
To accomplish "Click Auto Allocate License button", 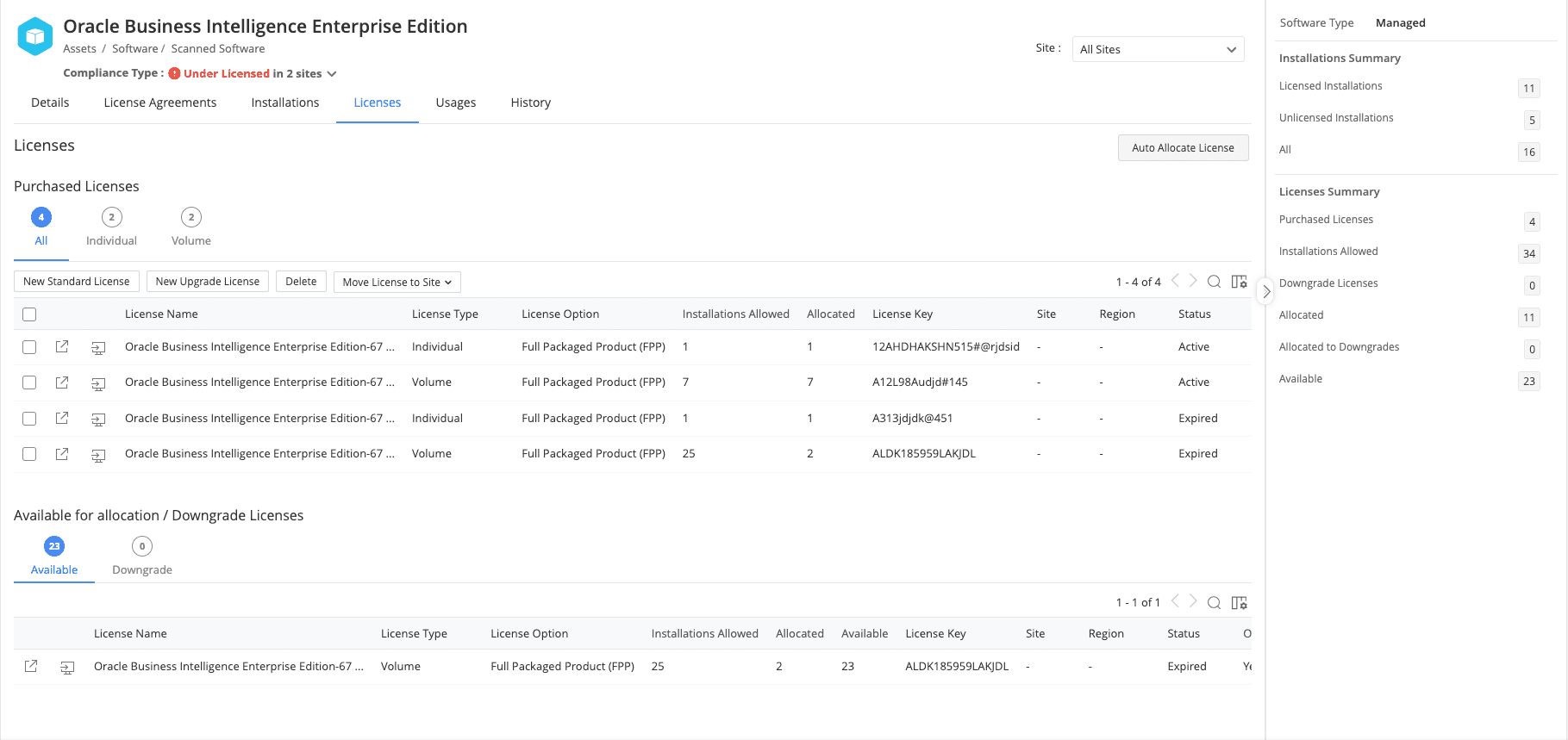I will click(x=1183, y=148).
